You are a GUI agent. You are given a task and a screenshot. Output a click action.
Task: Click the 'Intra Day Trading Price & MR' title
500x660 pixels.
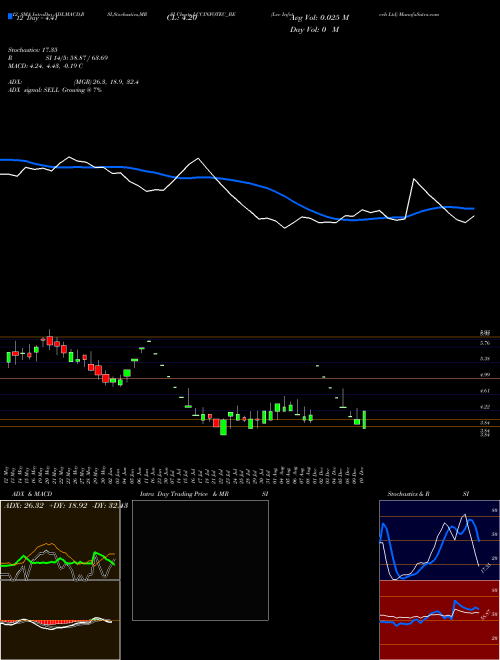184,494
